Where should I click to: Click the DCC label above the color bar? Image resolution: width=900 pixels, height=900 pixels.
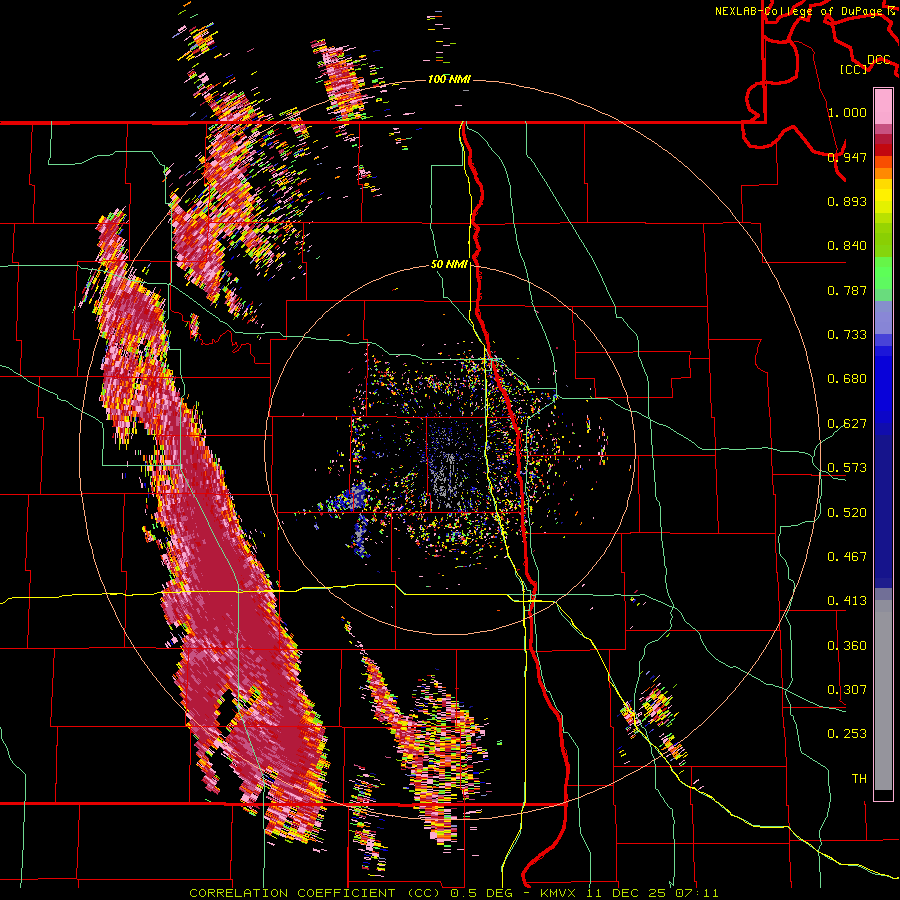pyautogui.click(x=879, y=60)
